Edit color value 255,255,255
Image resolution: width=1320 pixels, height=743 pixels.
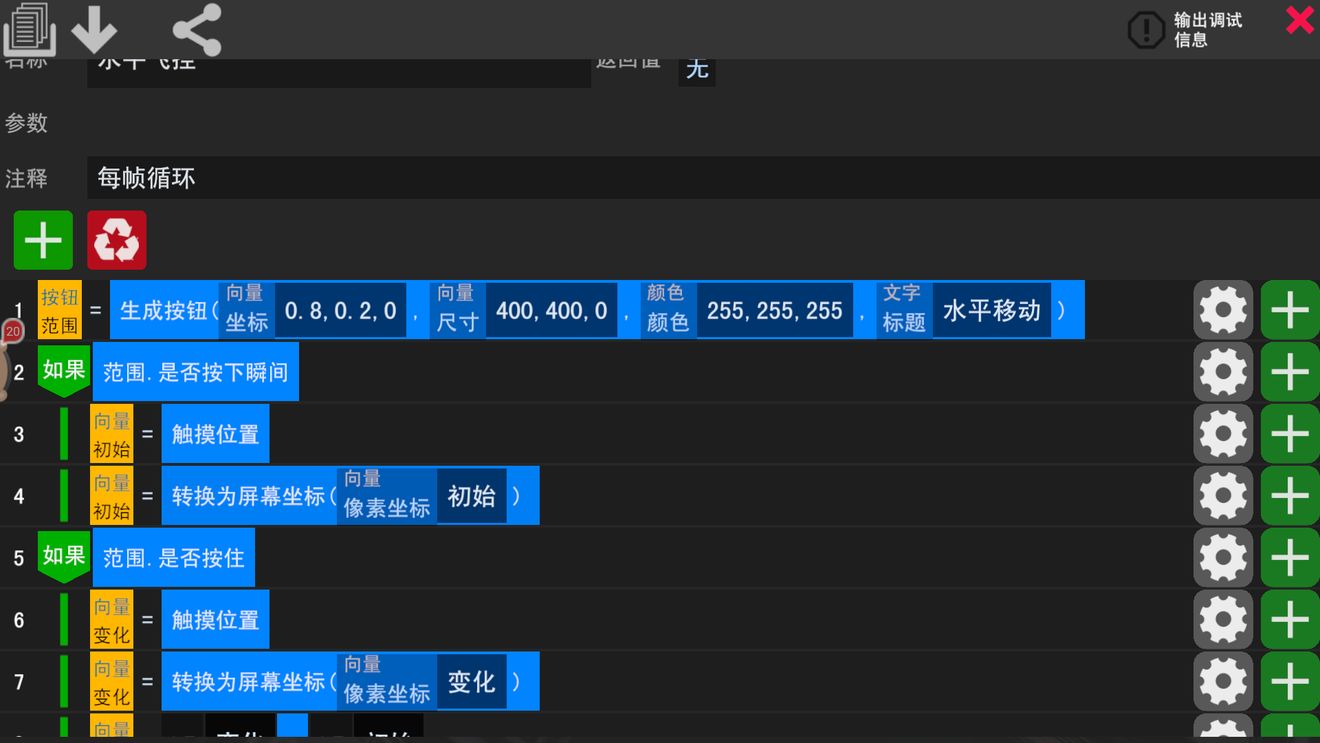pos(775,311)
